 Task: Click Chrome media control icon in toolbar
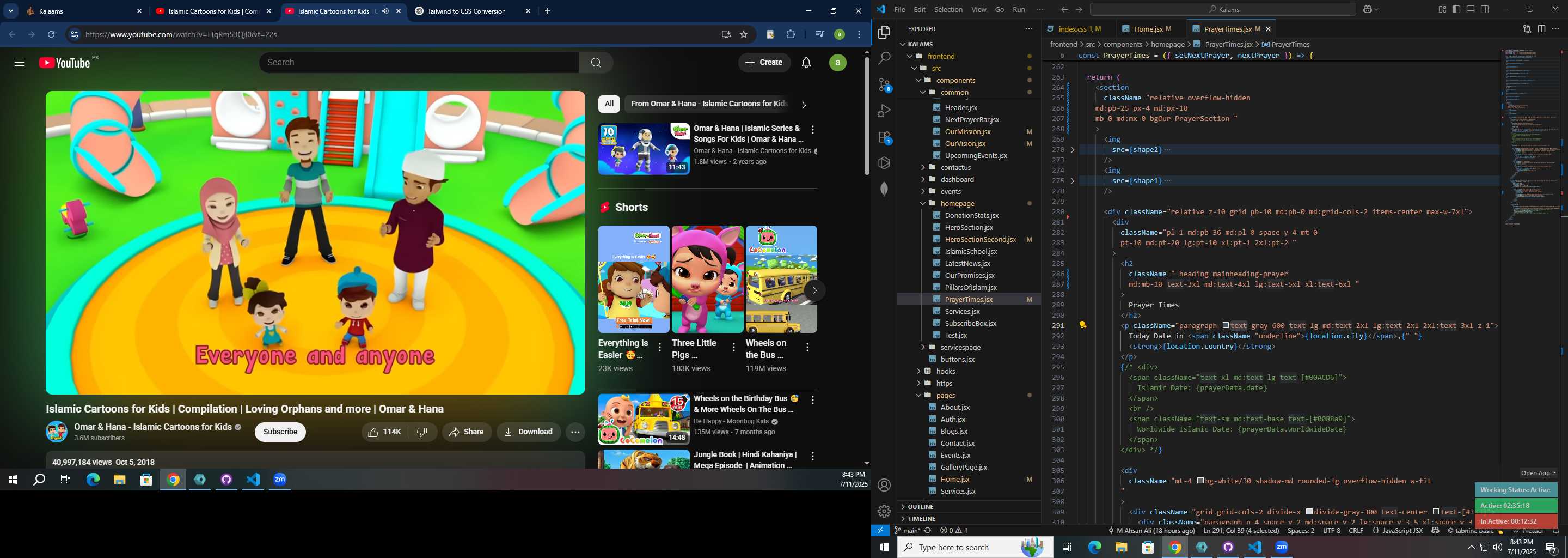819,35
